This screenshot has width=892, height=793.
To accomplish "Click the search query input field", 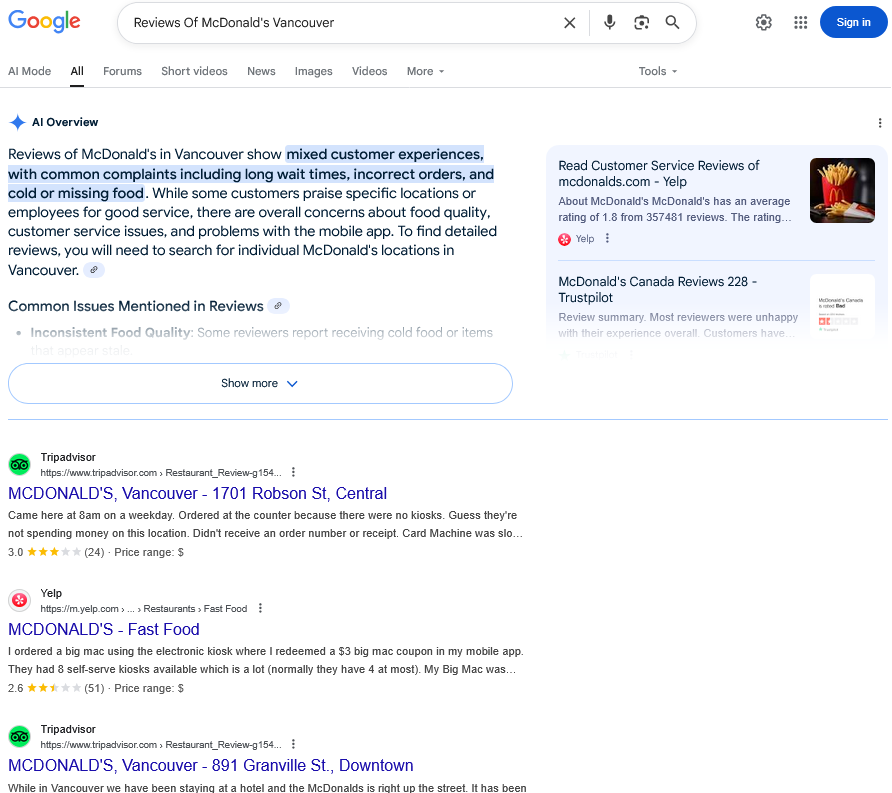I will pos(341,23).
